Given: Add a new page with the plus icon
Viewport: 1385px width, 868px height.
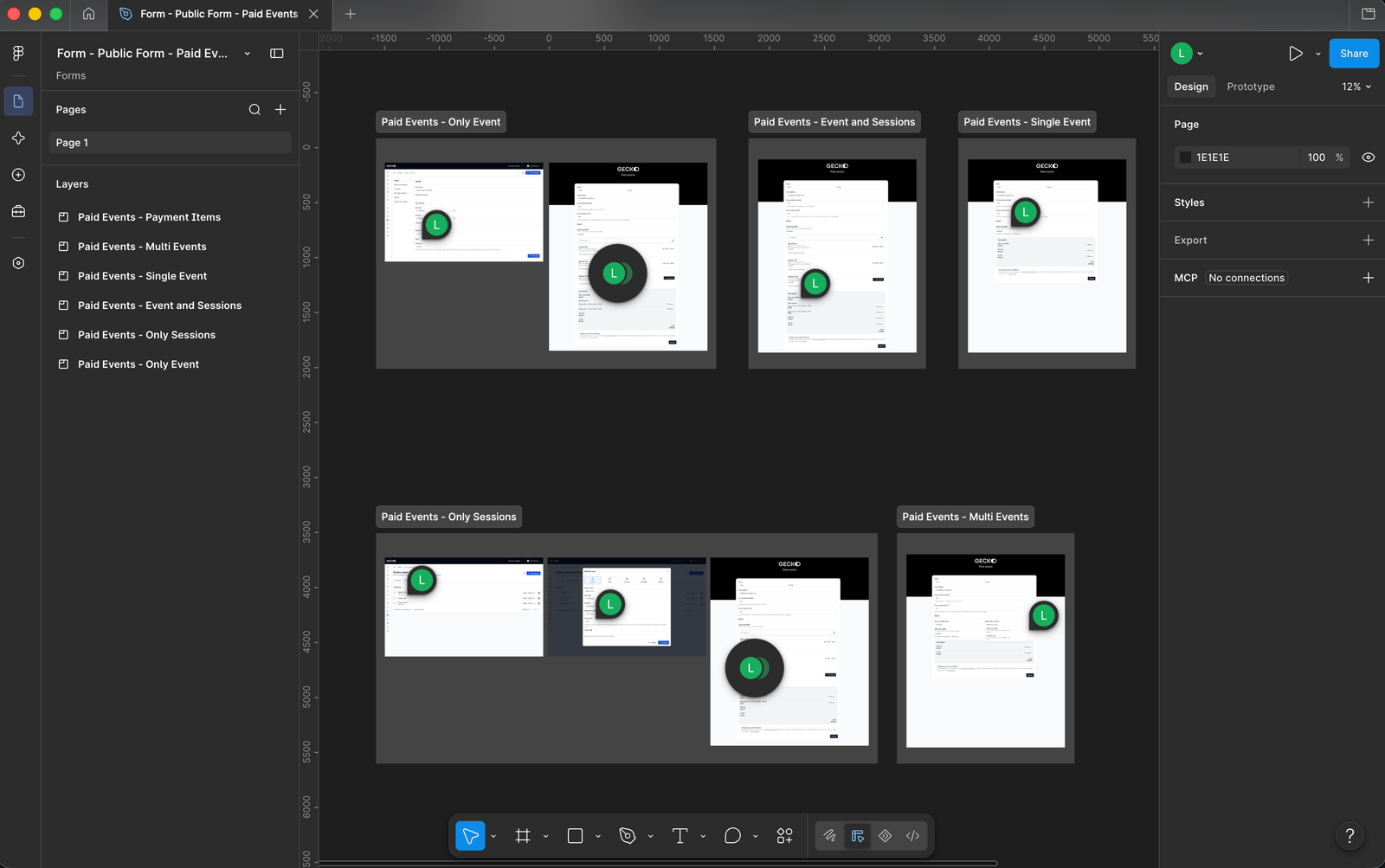Looking at the screenshot, I should pos(280,110).
